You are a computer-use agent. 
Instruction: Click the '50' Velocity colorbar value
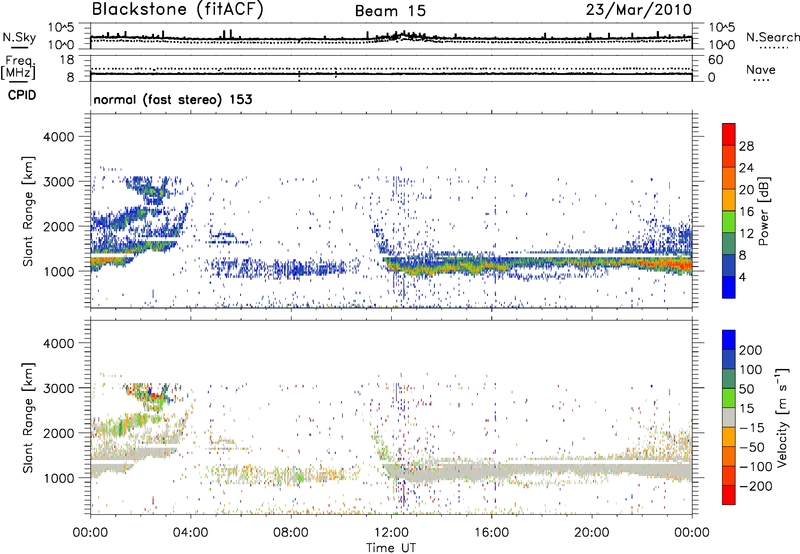tap(746, 389)
